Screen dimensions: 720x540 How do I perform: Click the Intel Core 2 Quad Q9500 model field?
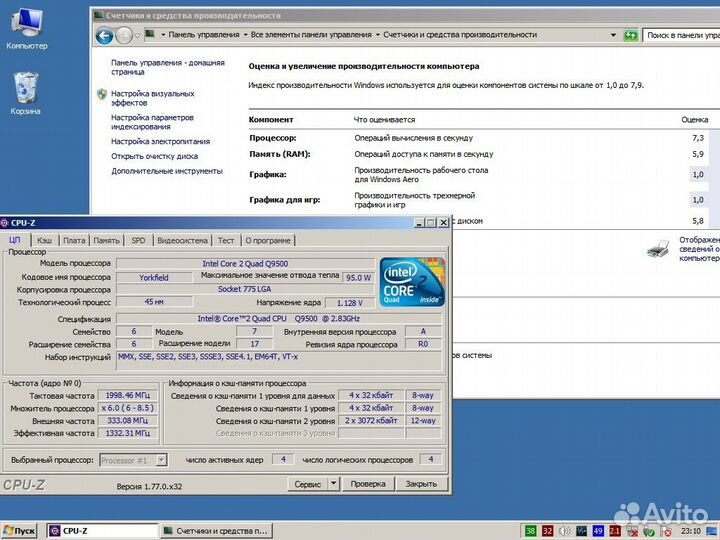tap(245, 264)
